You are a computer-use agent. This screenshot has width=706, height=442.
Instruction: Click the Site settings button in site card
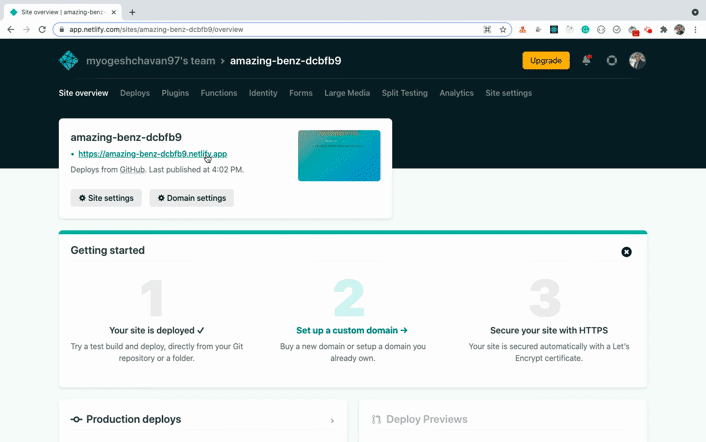point(106,198)
